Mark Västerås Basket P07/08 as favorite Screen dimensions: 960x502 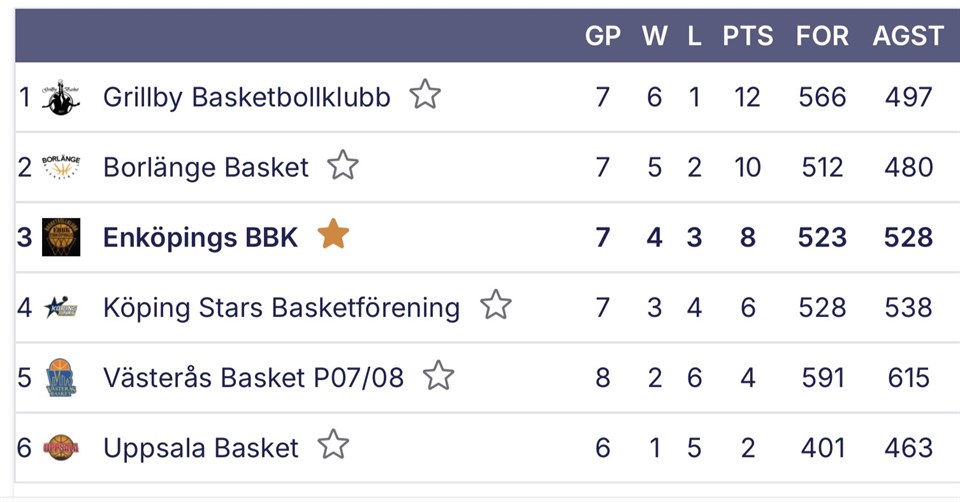(438, 376)
